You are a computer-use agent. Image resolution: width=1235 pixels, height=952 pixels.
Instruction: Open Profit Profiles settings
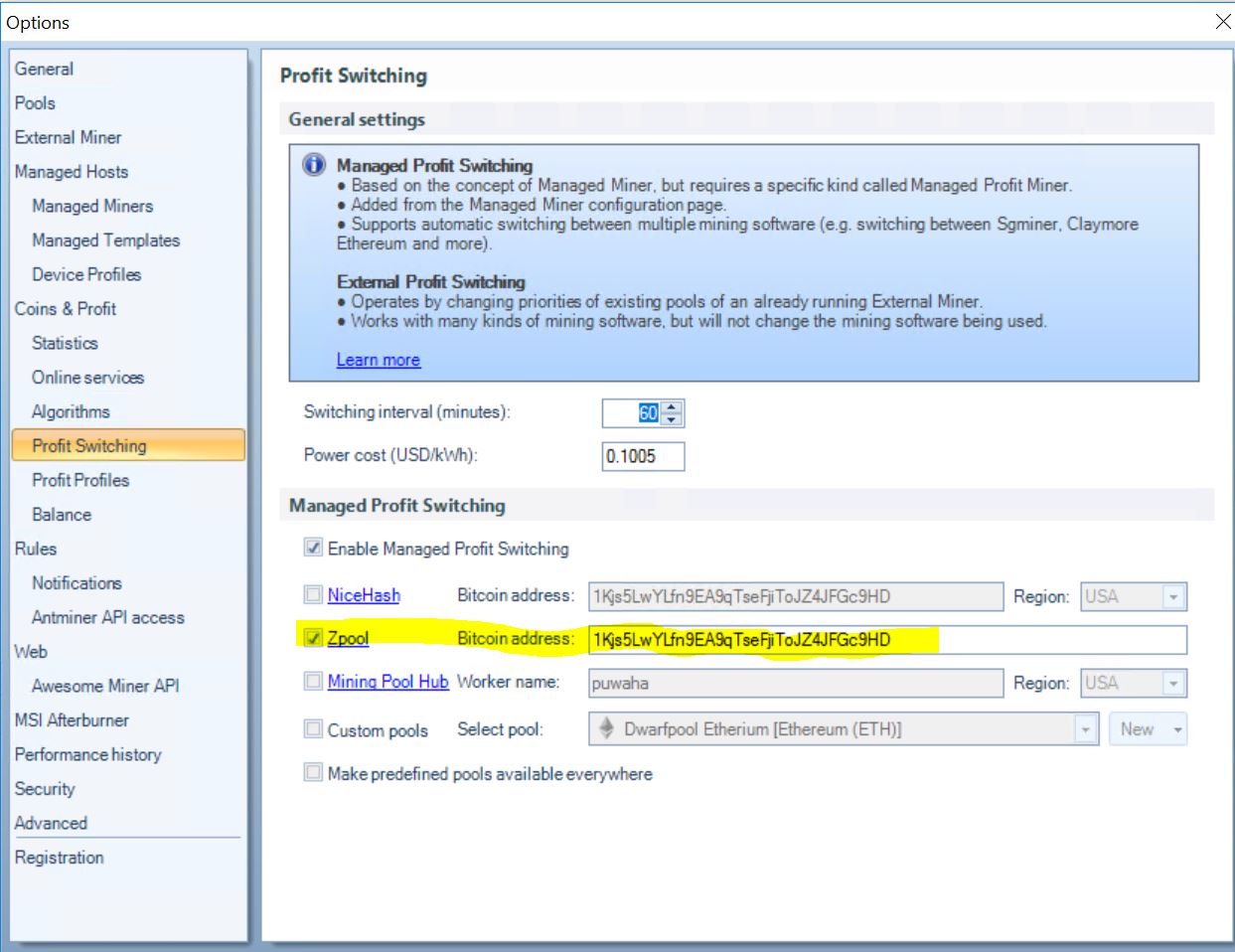coord(80,480)
